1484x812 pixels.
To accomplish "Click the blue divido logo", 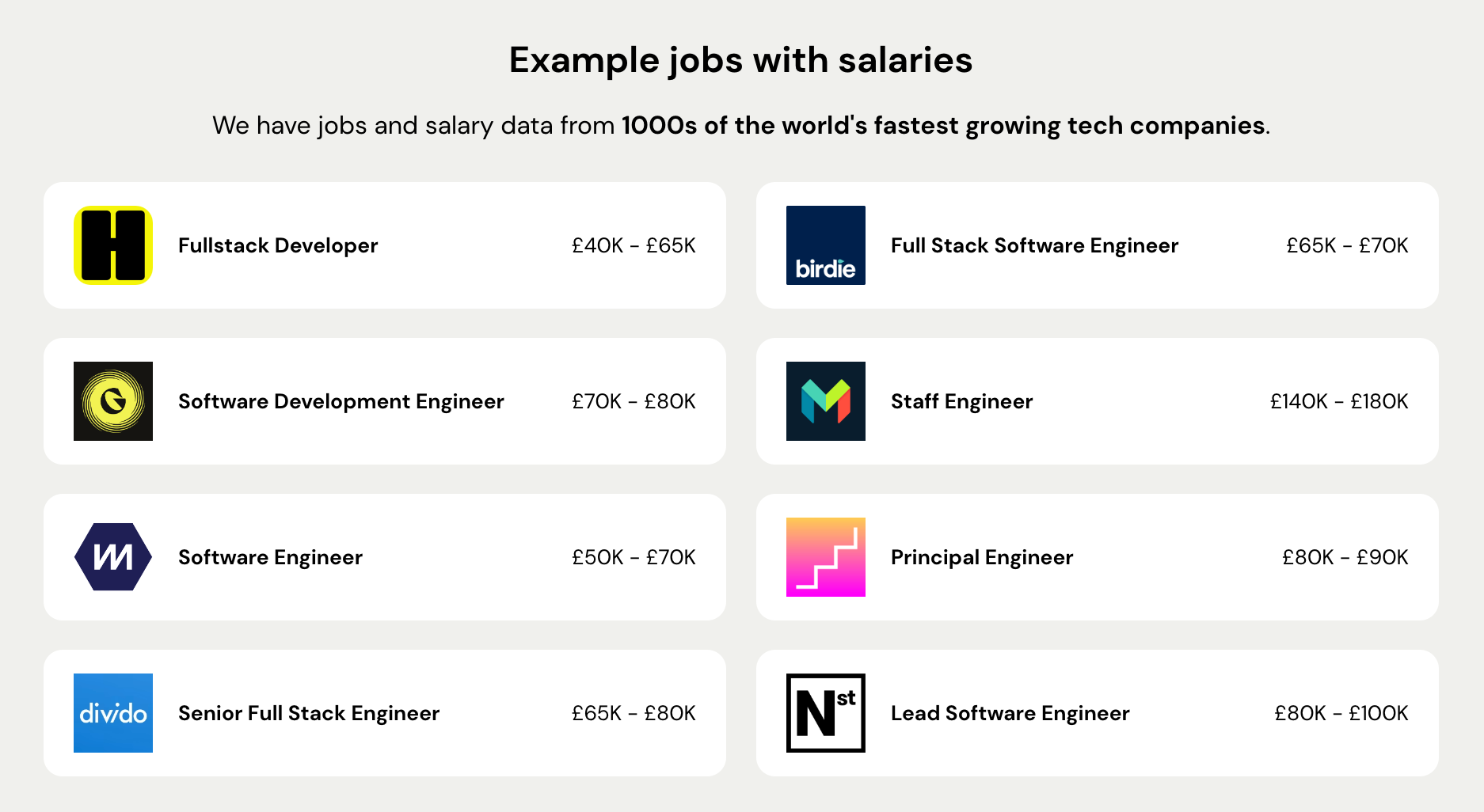I will [x=113, y=713].
